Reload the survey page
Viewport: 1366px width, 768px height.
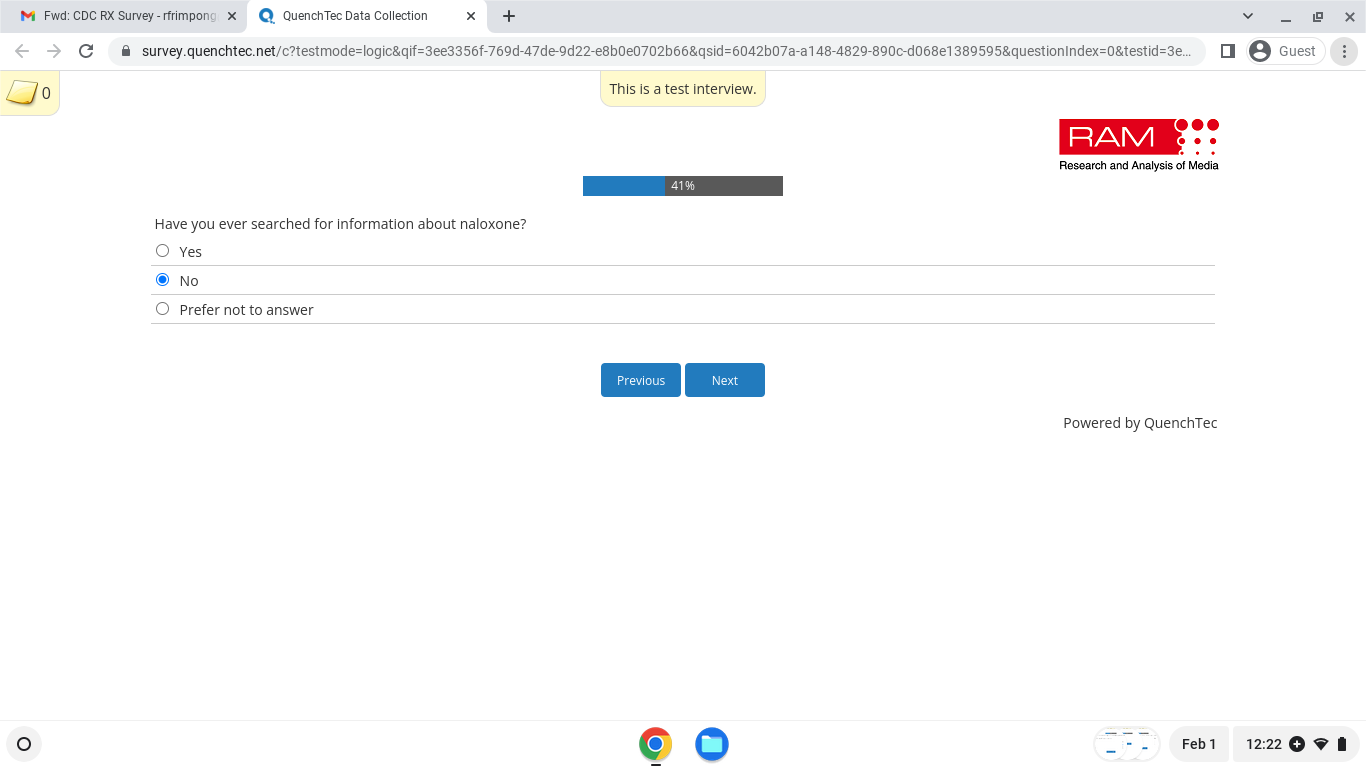point(86,51)
